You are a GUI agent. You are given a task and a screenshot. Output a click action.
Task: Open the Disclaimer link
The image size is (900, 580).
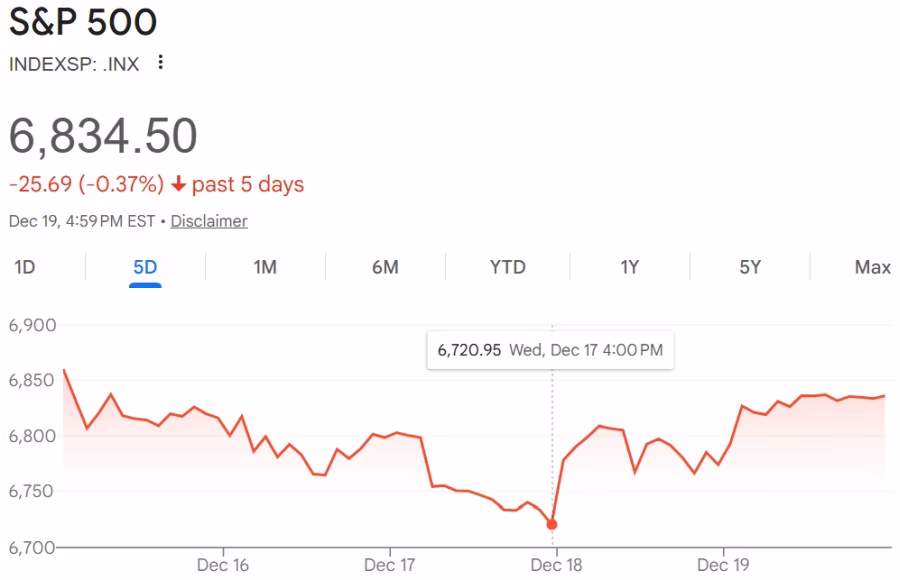click(209, 221)
